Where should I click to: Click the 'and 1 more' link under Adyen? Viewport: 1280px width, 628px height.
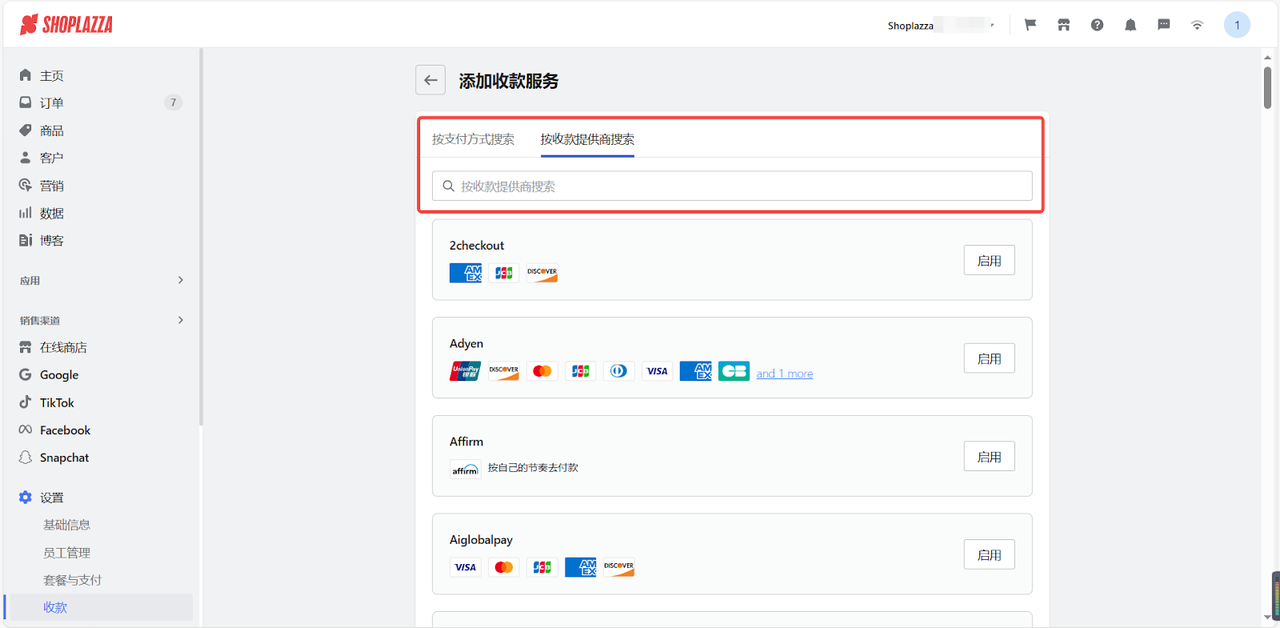[784, 373]
